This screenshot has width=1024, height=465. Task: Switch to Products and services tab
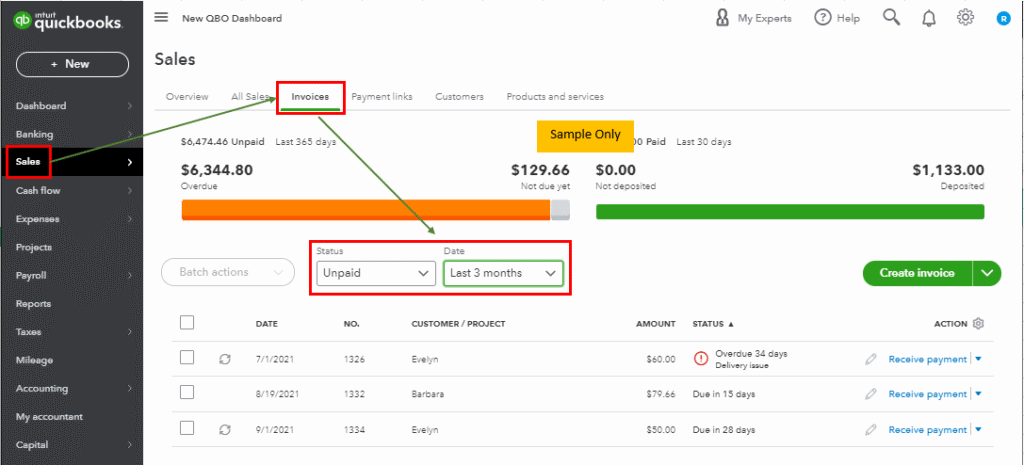(555, 97)
